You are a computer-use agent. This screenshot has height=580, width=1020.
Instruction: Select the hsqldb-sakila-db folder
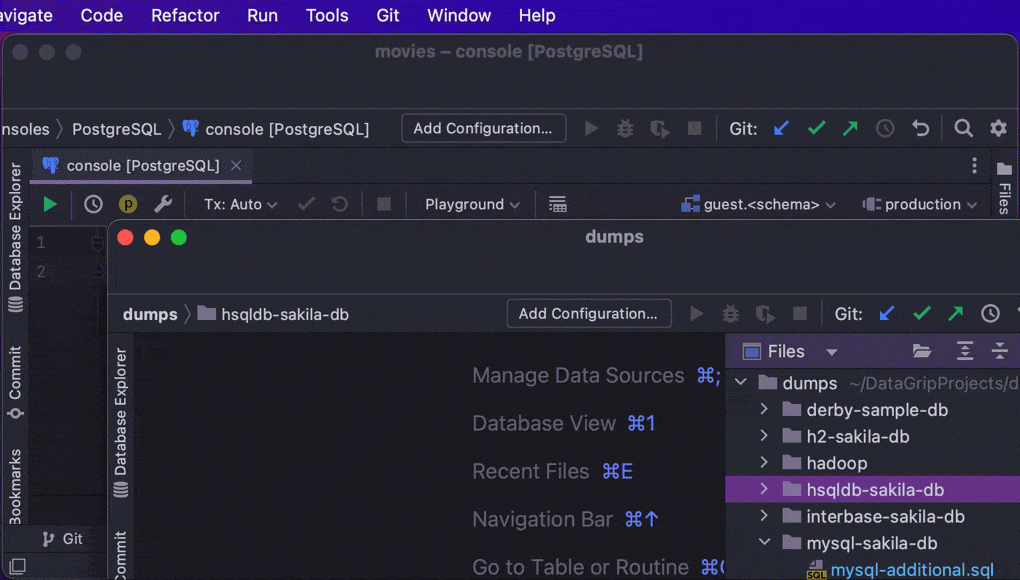[875, 490]
